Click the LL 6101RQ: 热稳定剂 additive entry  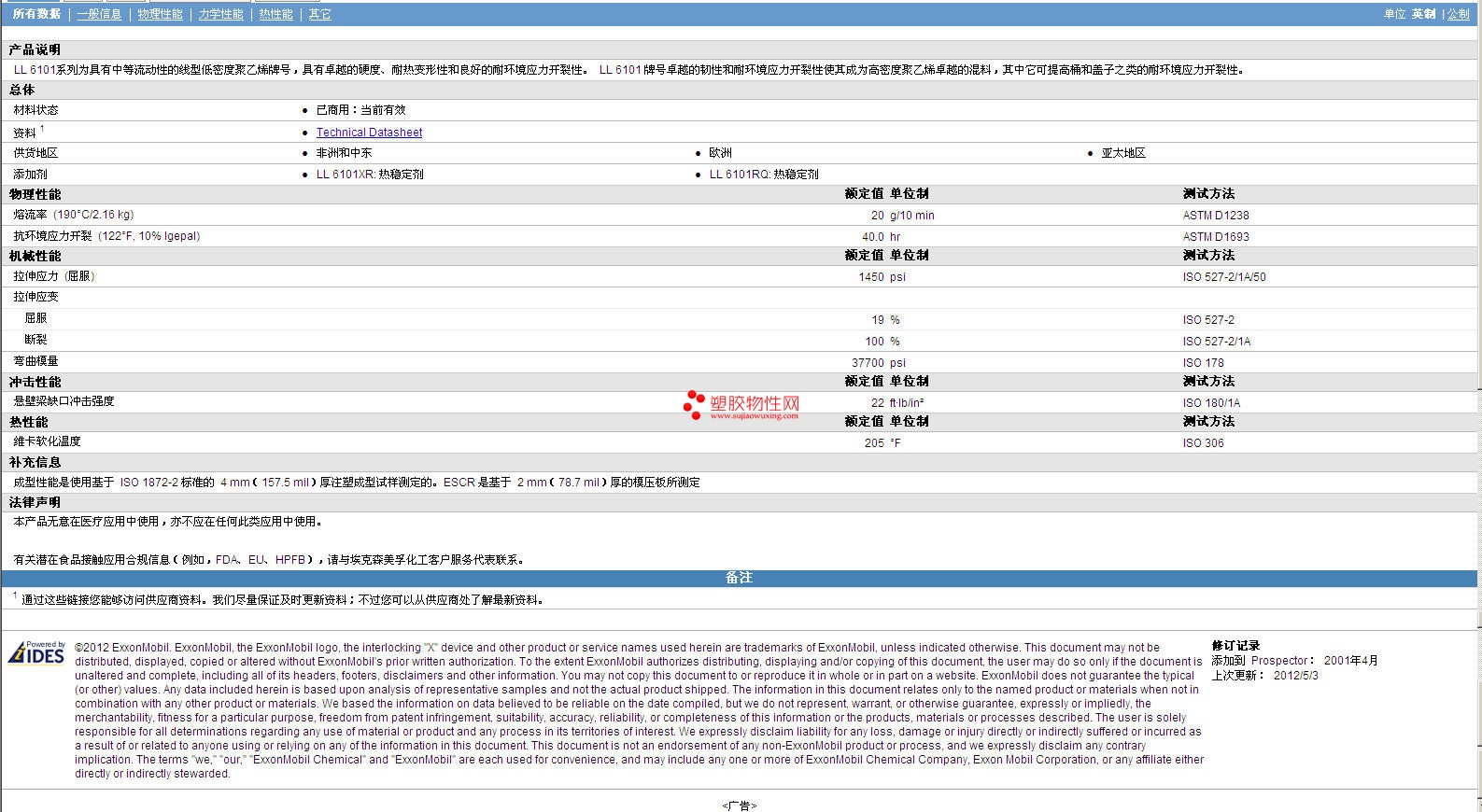pyautogui.click(x=764, y=175)
